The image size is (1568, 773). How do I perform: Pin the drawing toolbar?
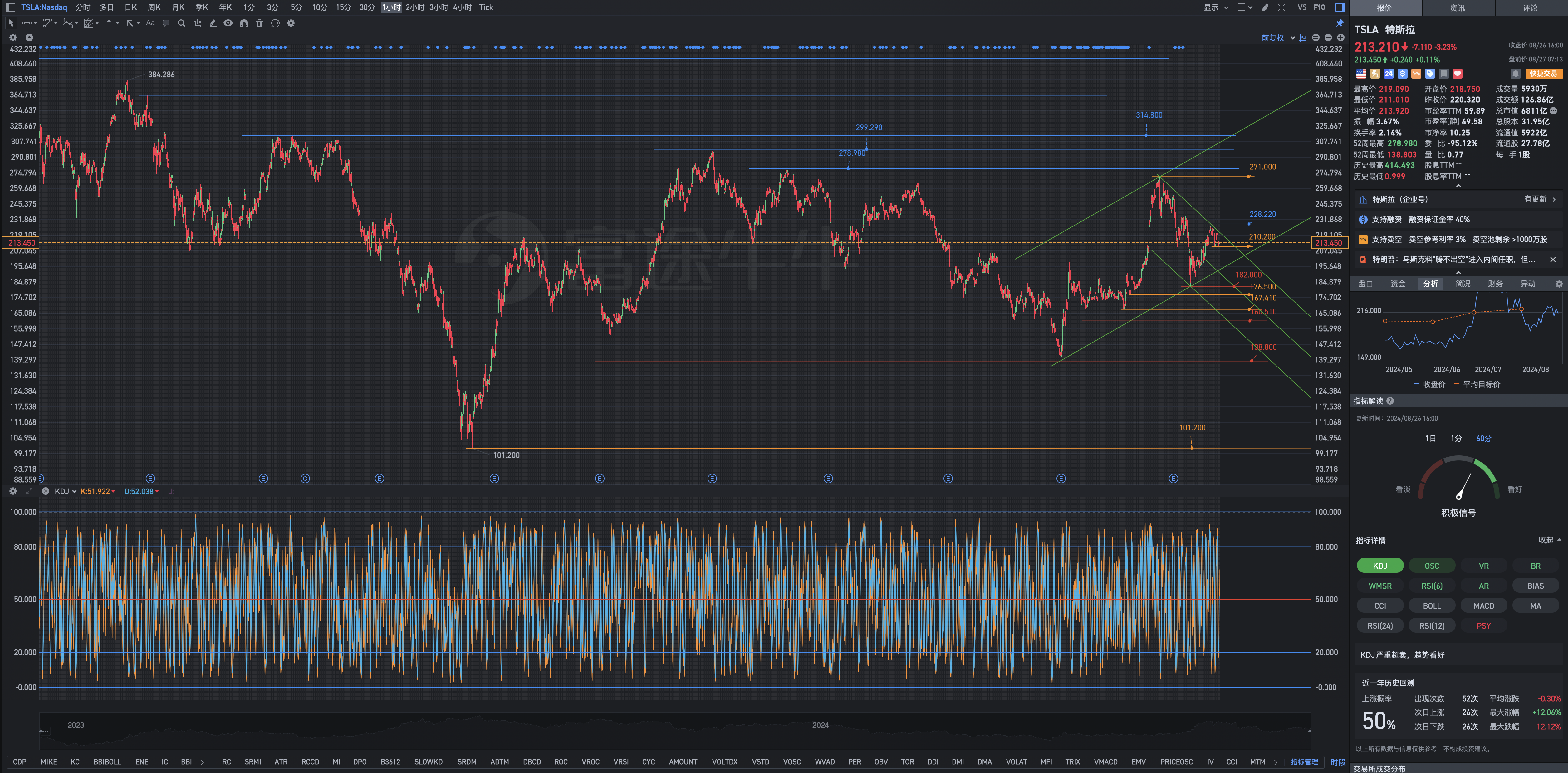1340,23
